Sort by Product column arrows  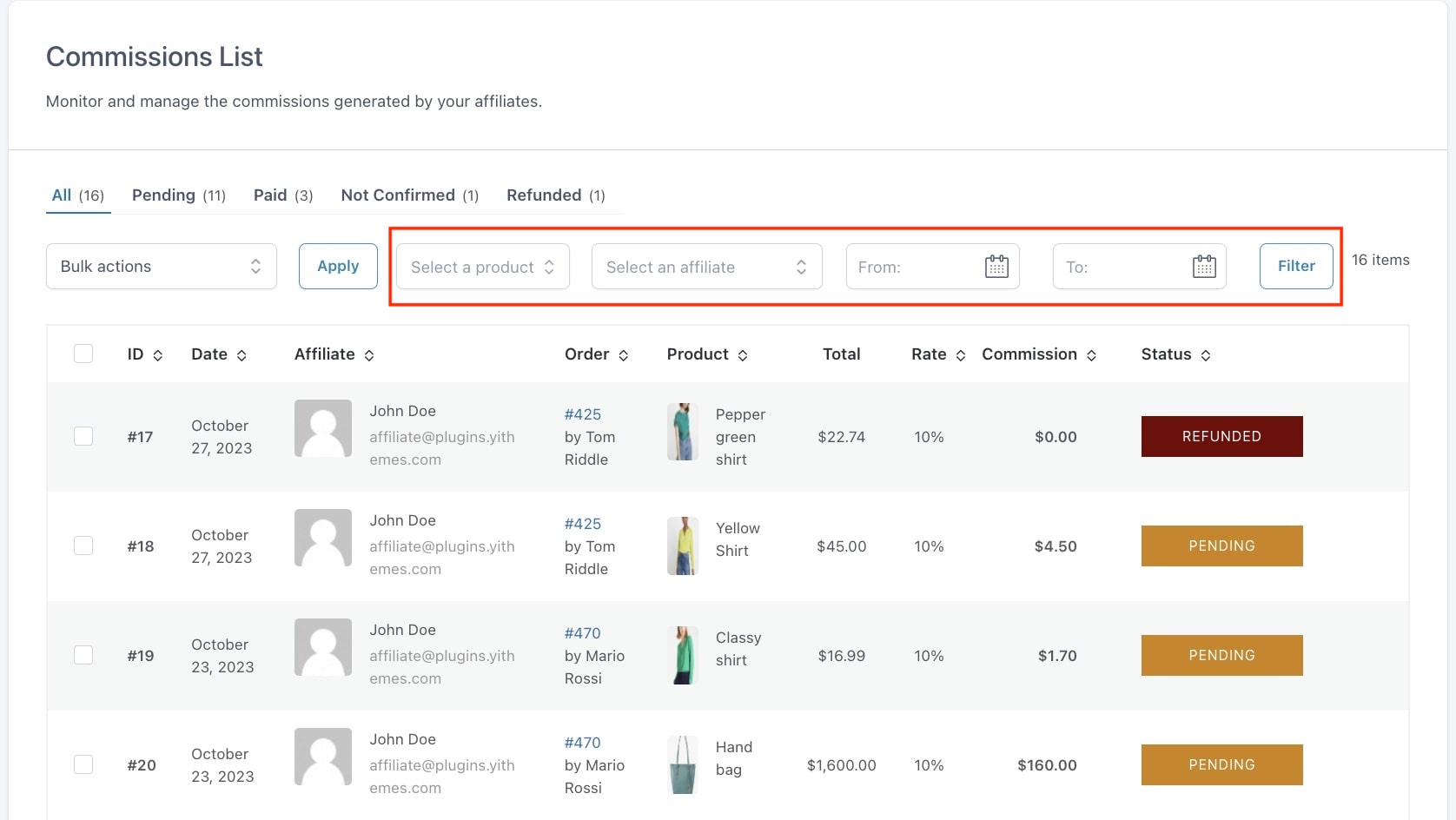743,355
